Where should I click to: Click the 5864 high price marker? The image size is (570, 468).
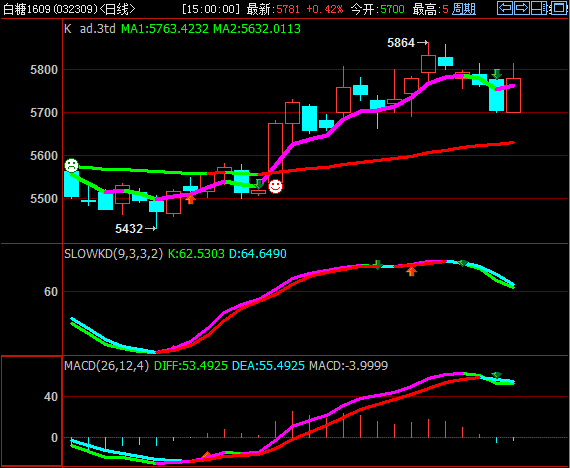401,43
